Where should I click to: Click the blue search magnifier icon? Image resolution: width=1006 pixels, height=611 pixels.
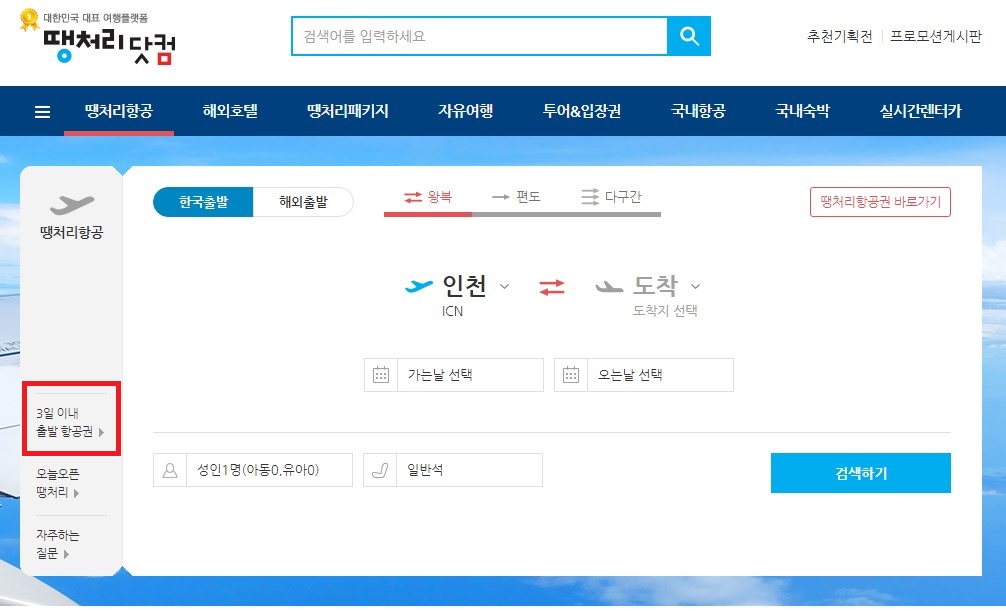(689, 36)
